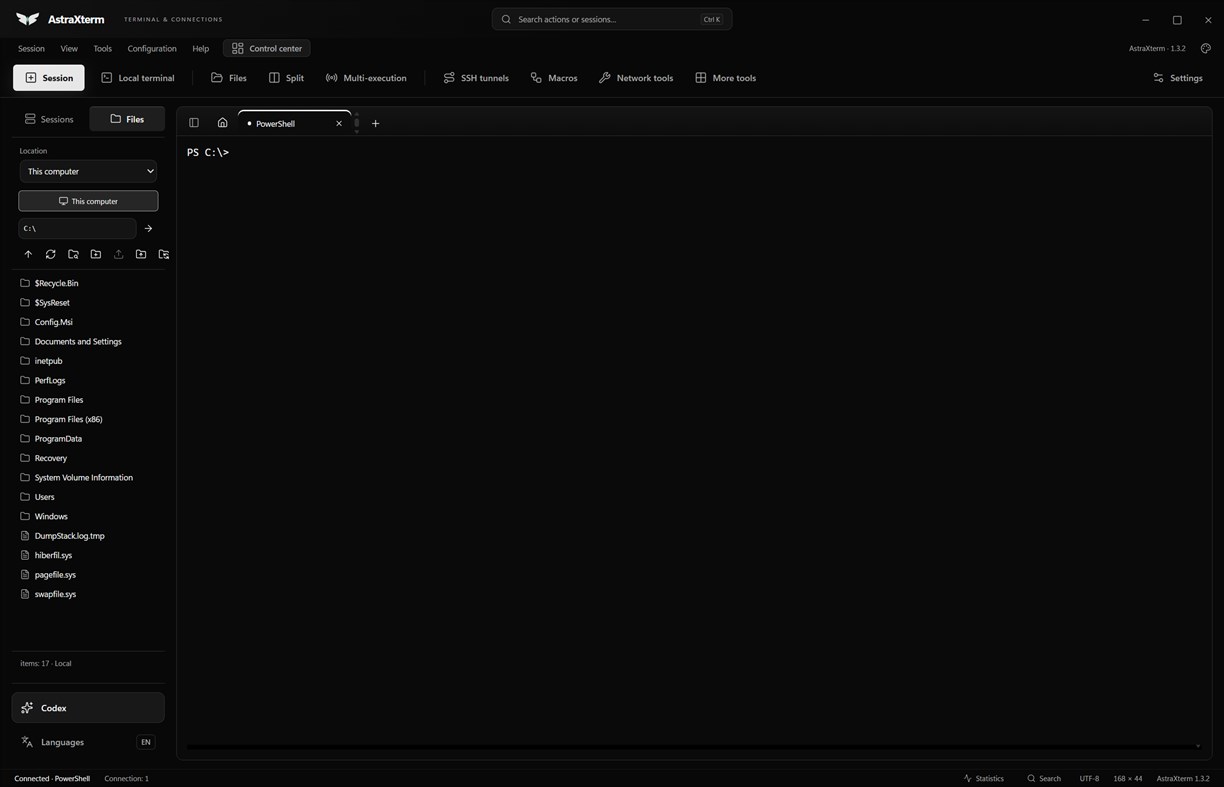Open the Session menu
Image resolution: width=1224 pixels, height=787 pixels.
pyautogui.click(x=31, y=48)
